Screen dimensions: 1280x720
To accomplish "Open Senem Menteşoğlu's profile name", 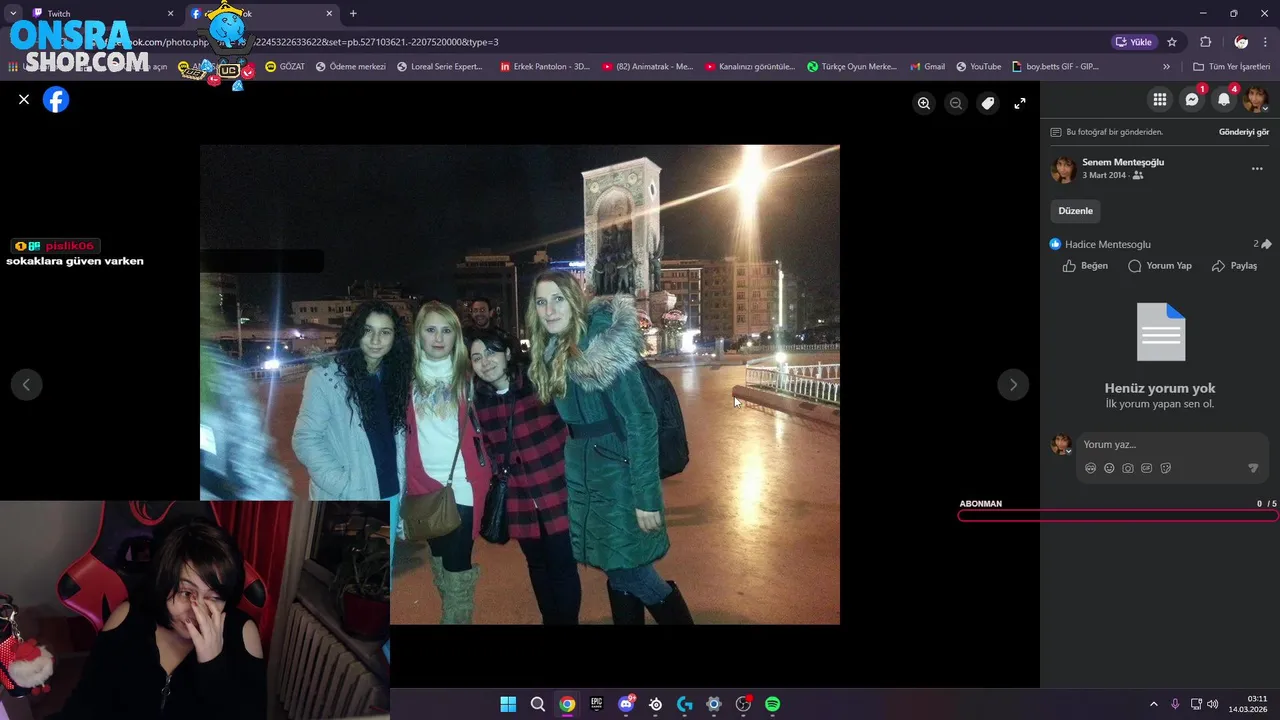I will coord(1123,162).
